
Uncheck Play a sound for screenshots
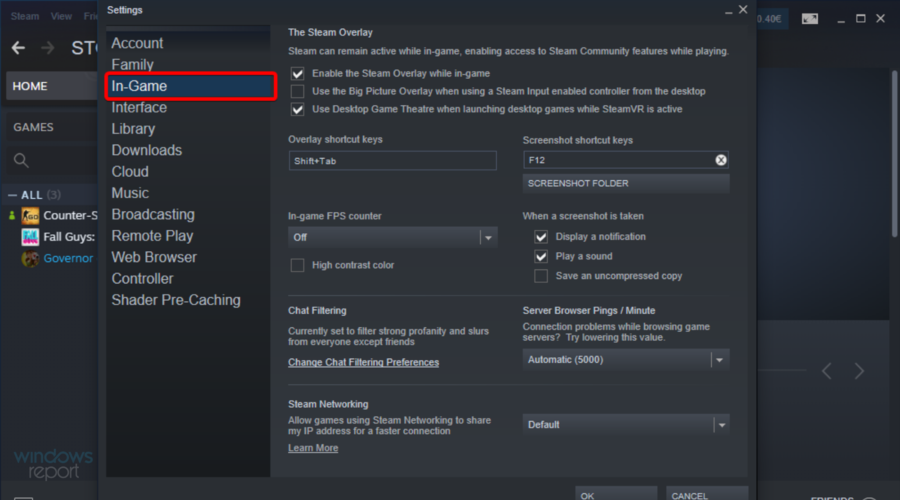(x=541, y=256)
